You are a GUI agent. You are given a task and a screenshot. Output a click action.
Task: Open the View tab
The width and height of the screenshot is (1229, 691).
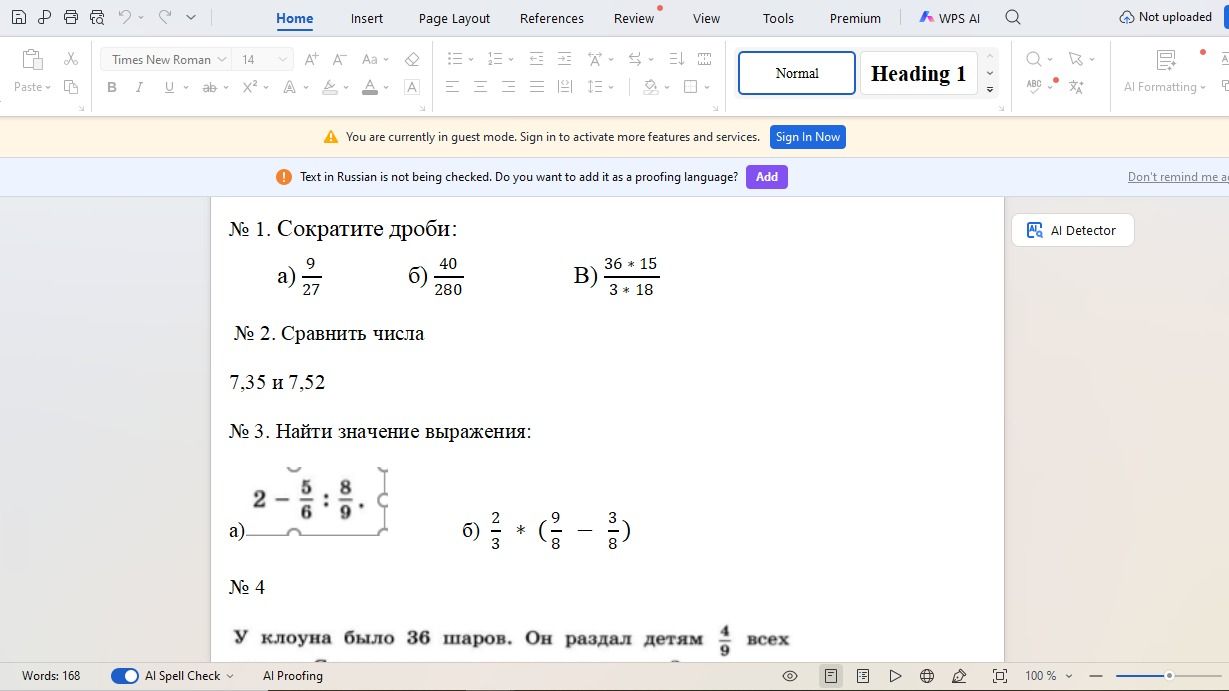coord(706,18)
